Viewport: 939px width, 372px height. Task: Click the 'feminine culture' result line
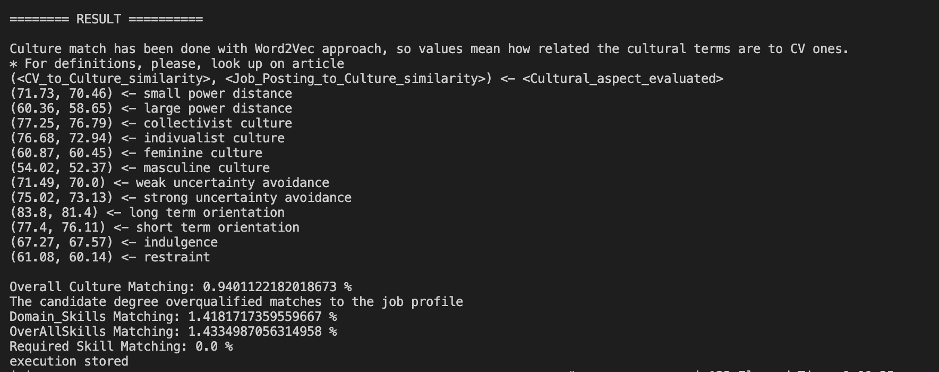point(136,153)
